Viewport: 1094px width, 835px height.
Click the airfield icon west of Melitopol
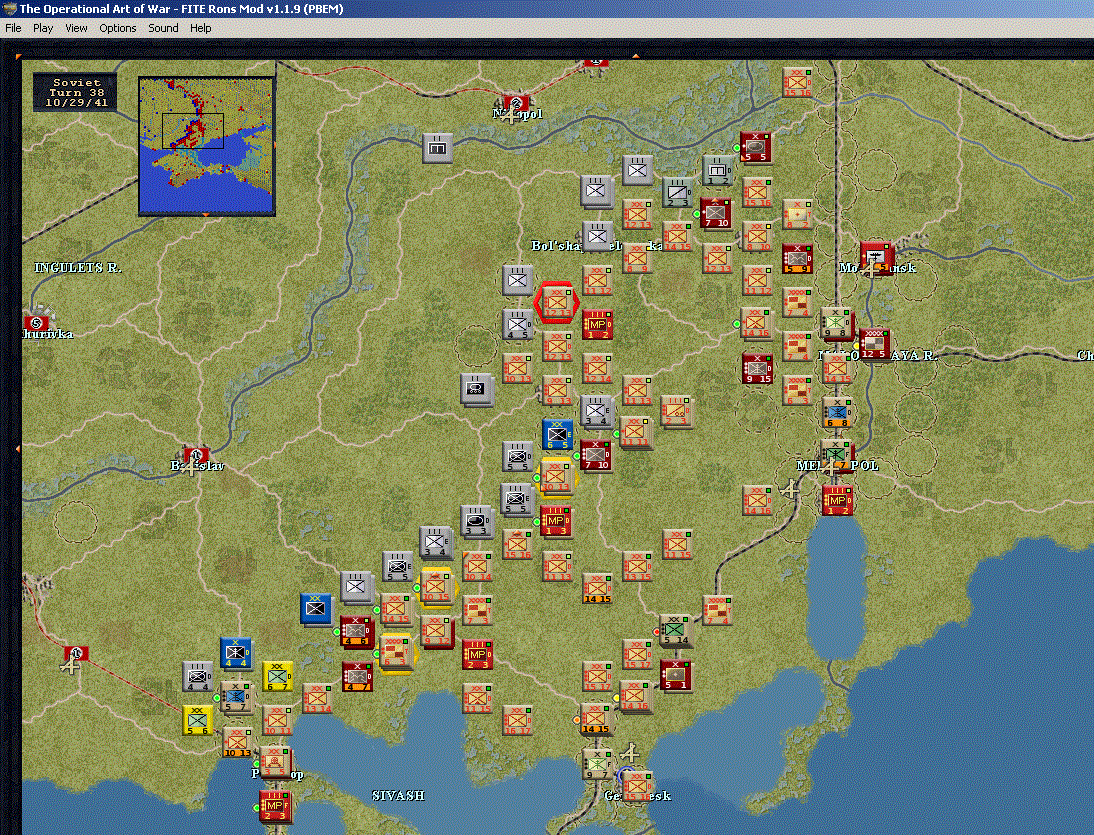pos(789,489)
